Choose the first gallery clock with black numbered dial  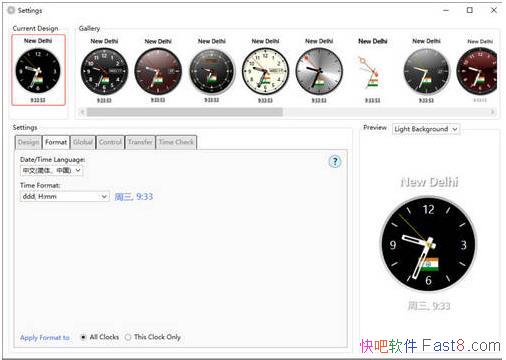coord(104,71)
